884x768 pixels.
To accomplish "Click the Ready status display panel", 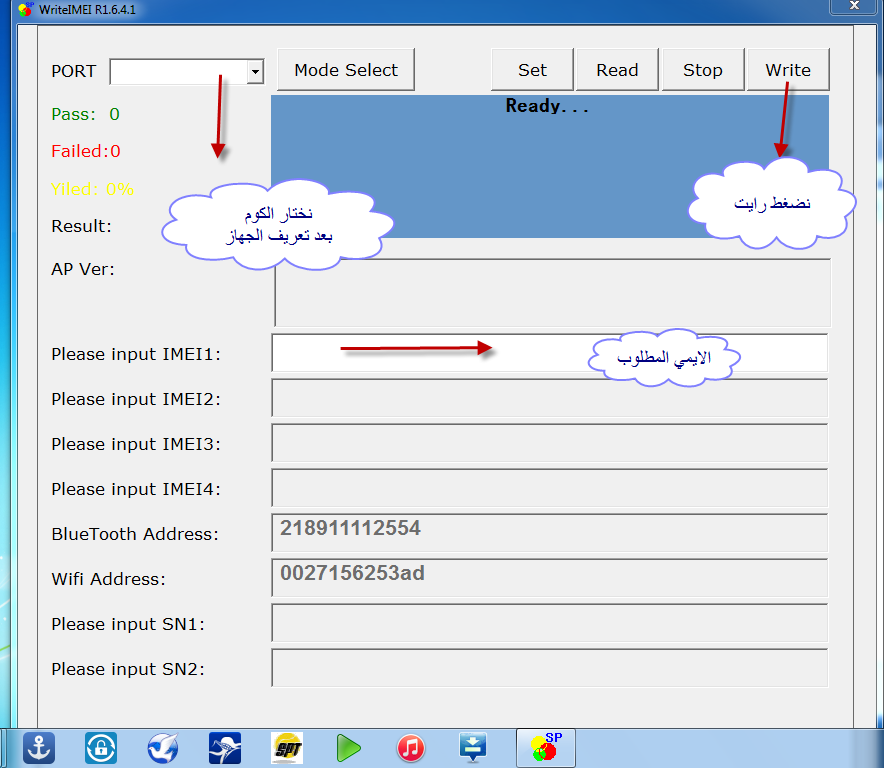I will point(550,166).
